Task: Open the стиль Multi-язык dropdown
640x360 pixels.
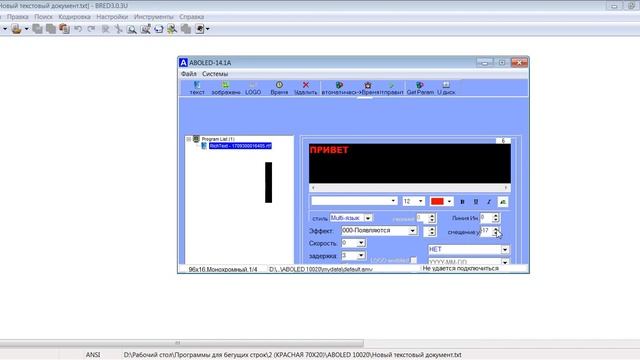Action: [368, 218]
